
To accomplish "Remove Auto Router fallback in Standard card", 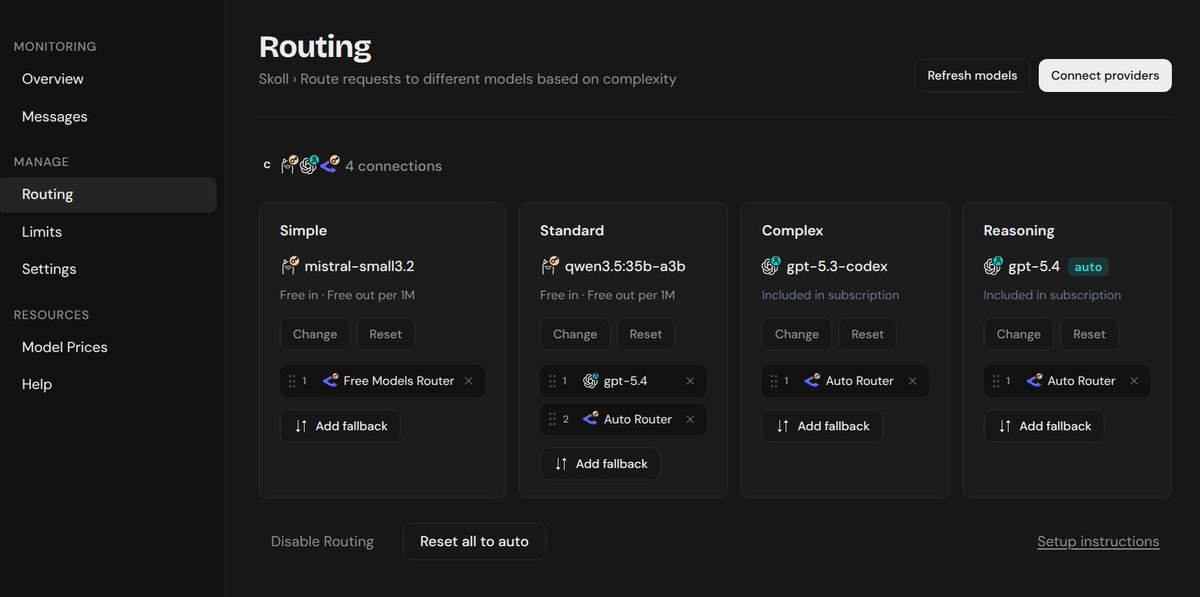I will point(690,419).
